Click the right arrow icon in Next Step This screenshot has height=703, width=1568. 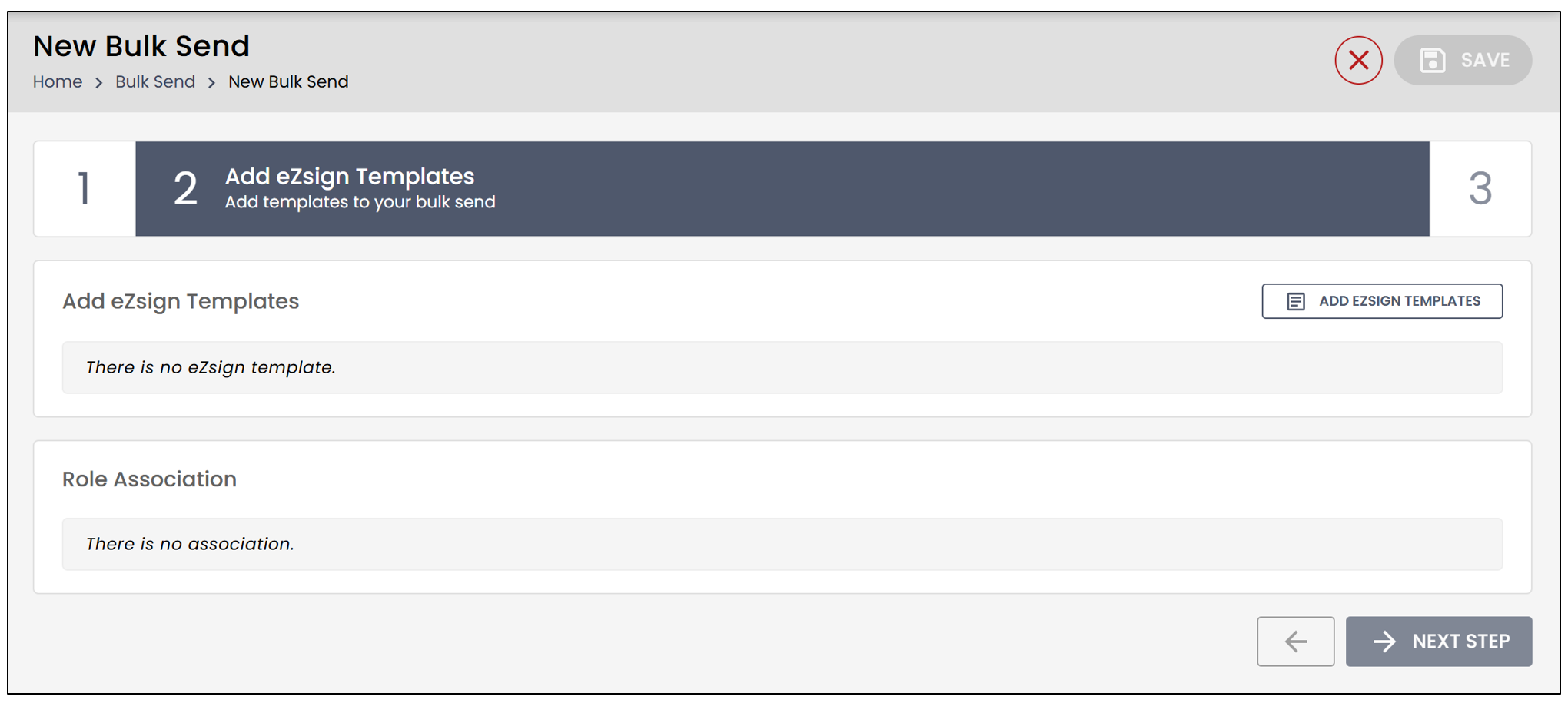1384,641
